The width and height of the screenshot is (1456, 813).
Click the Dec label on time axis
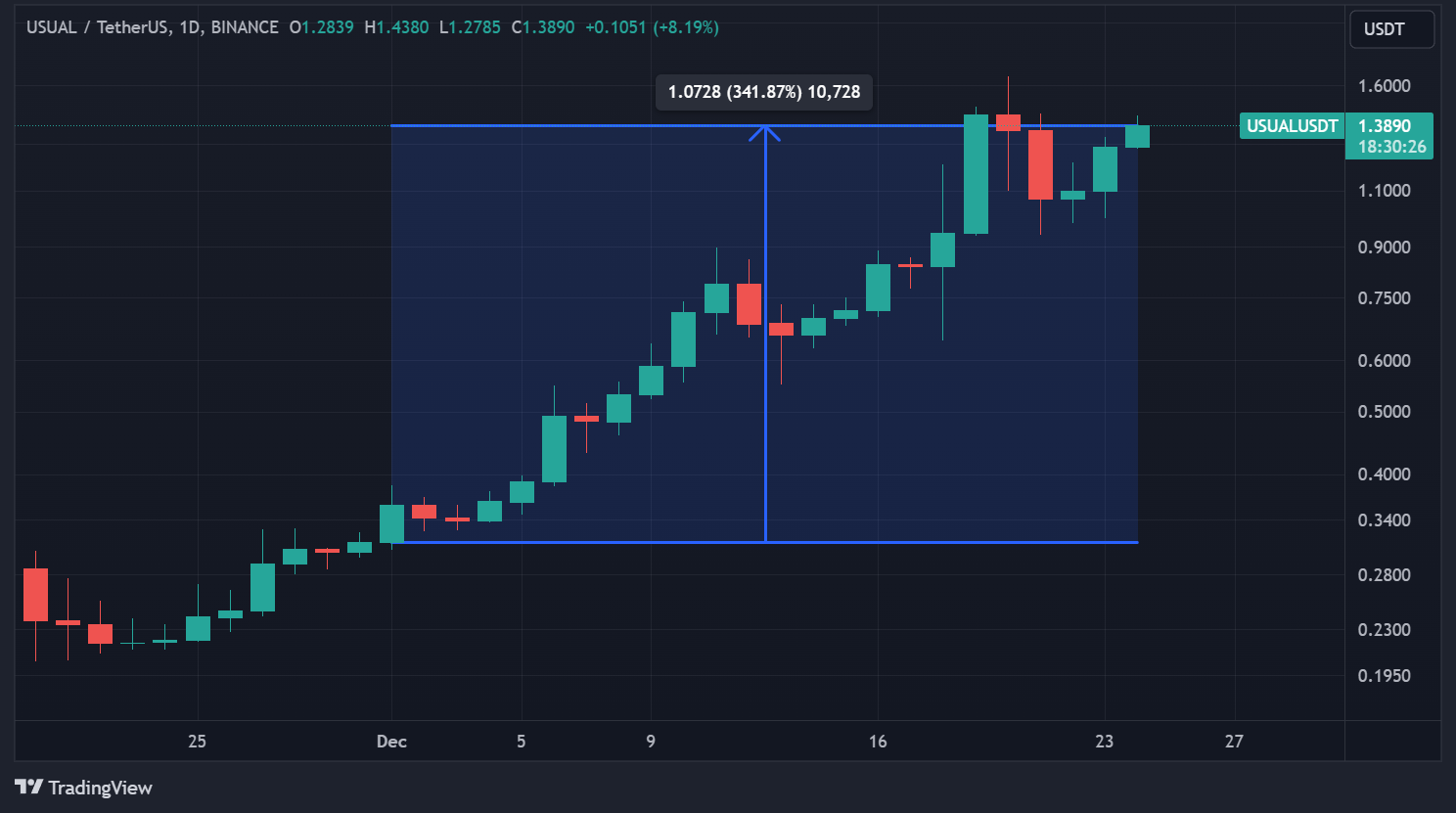391,742
